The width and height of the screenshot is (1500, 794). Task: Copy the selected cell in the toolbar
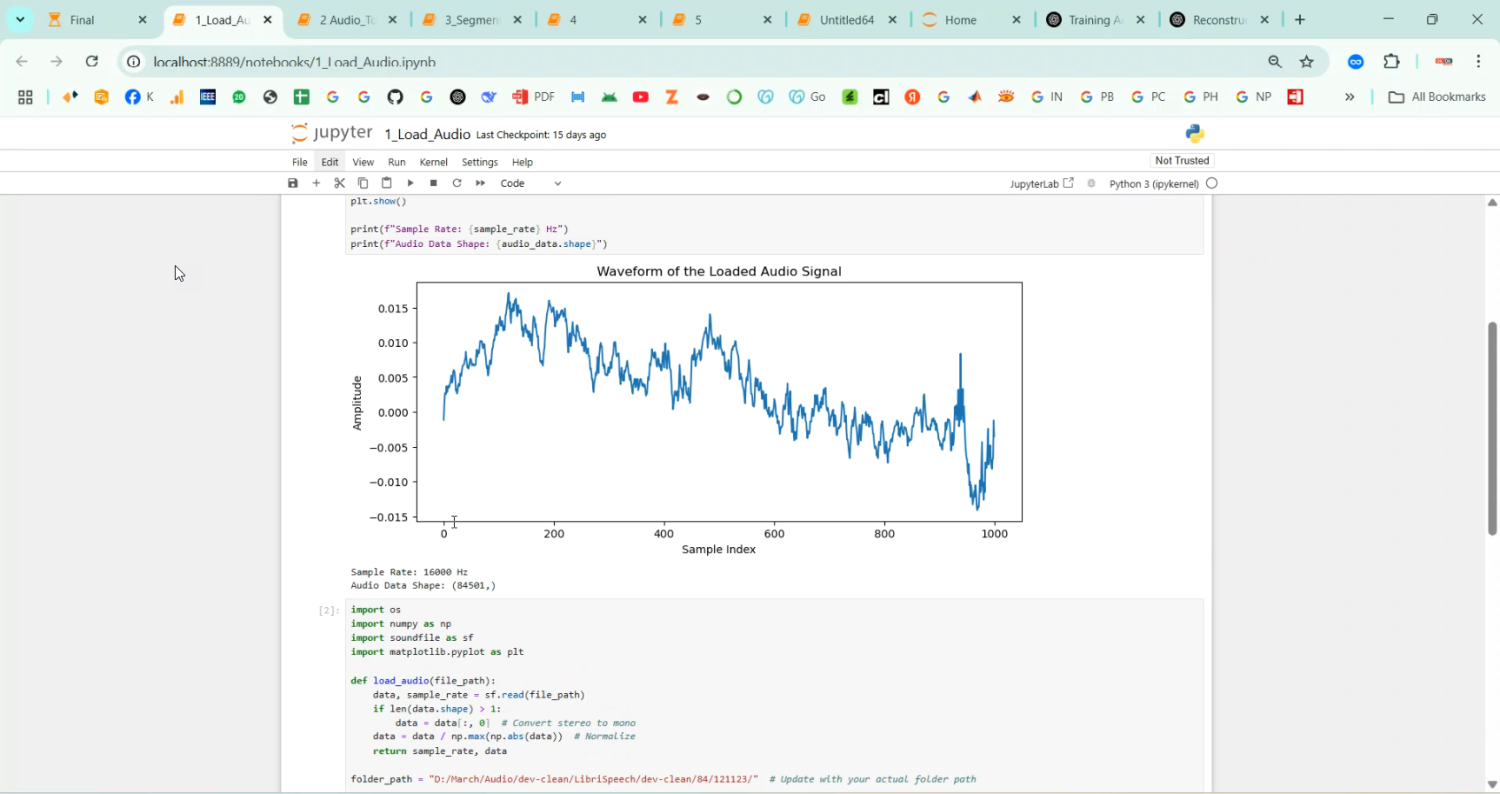(363, 183)
